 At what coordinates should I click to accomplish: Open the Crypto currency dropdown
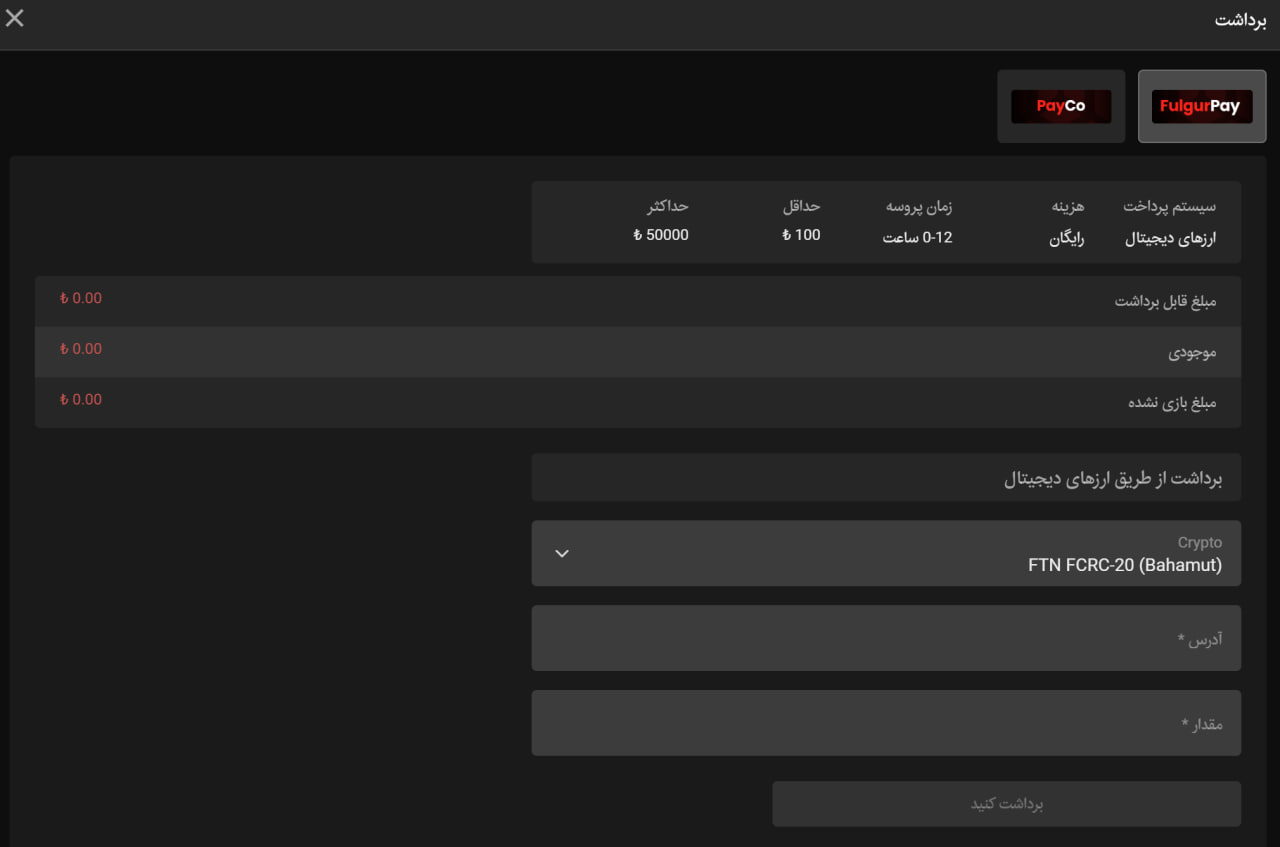[x=885, y=553]
